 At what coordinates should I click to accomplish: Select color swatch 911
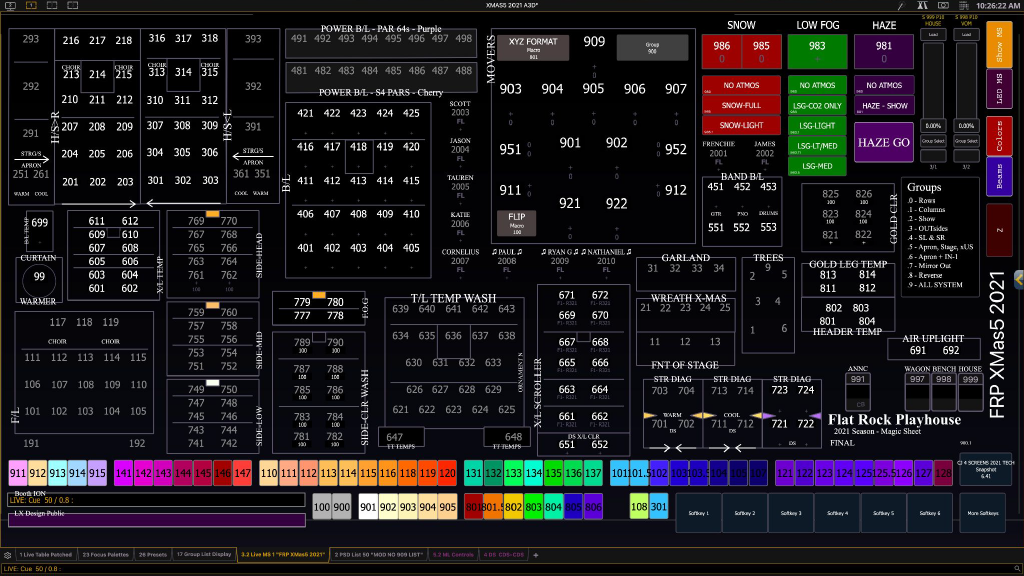click(x=18, y=473)
